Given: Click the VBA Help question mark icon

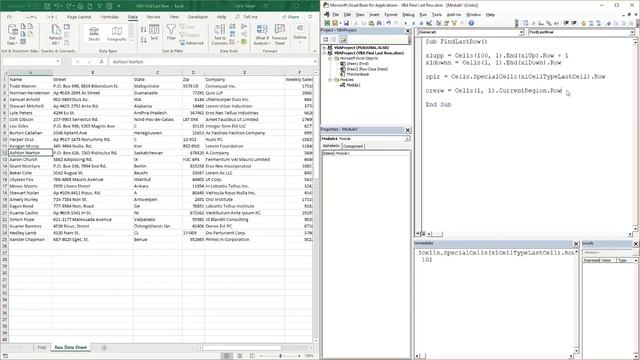Looking at the screenshot, I should coord(471,23).
